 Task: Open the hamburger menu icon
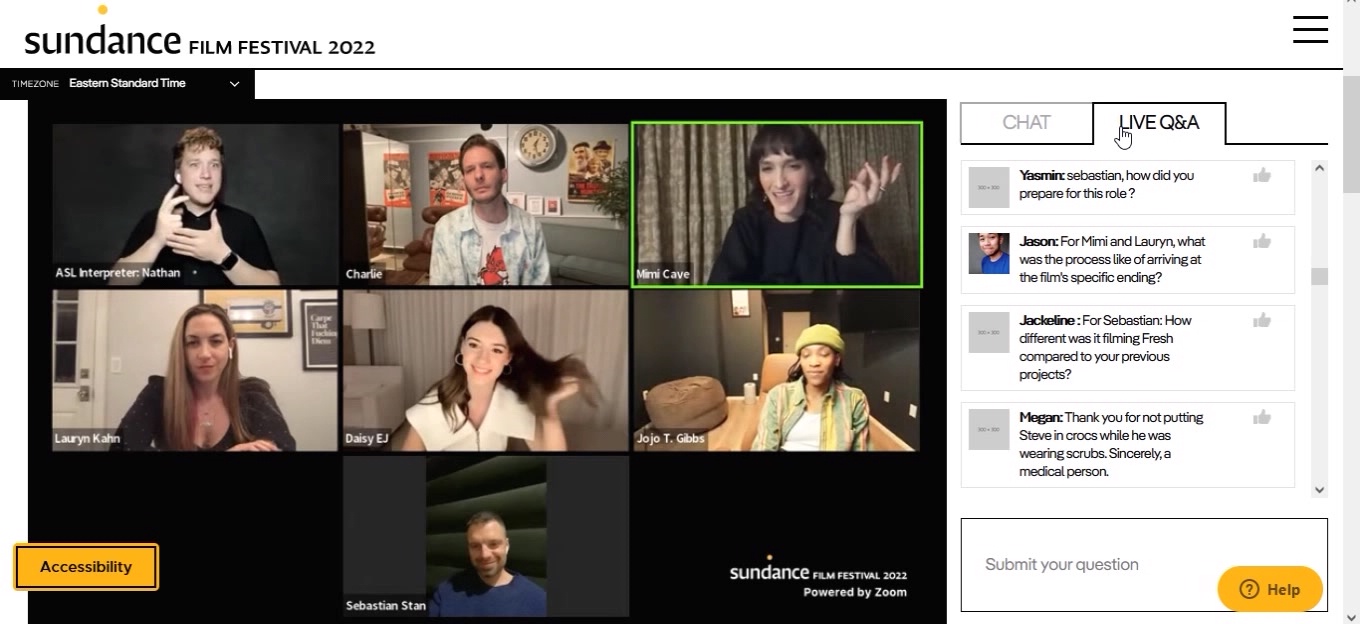(1310, 29)
